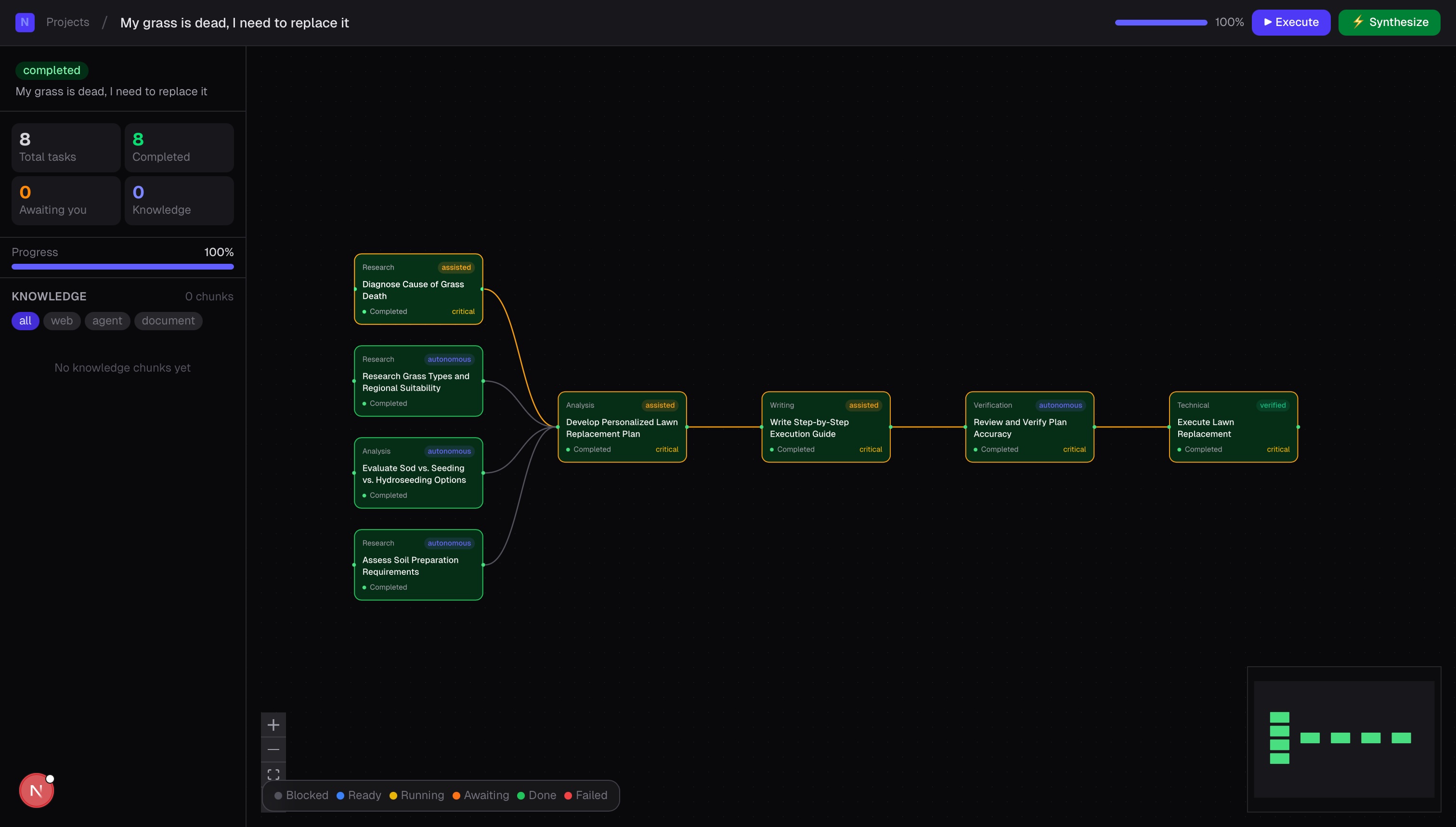Select Review and Verify Plan Accuracy node
1456x827 pixels.
(x=1029, y=427)
